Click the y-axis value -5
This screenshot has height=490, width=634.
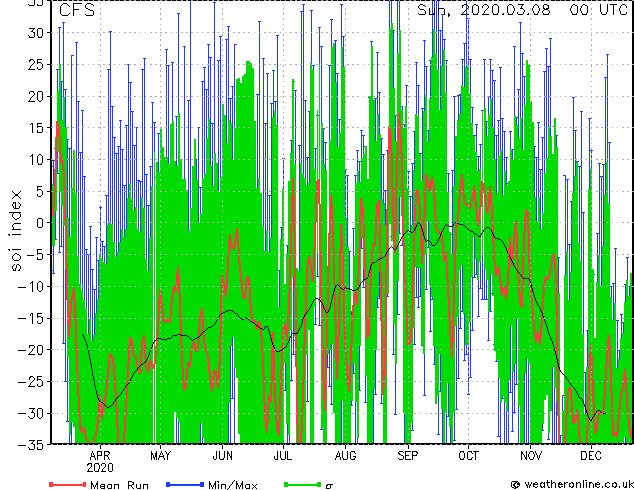click(35, 255)
